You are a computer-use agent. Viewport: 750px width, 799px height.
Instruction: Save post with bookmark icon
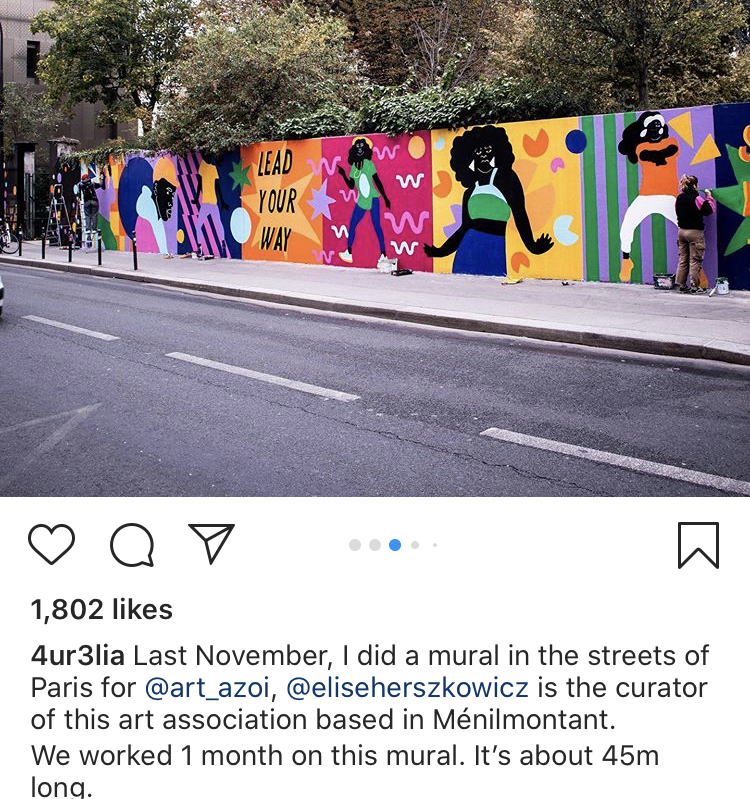[698, 545]
